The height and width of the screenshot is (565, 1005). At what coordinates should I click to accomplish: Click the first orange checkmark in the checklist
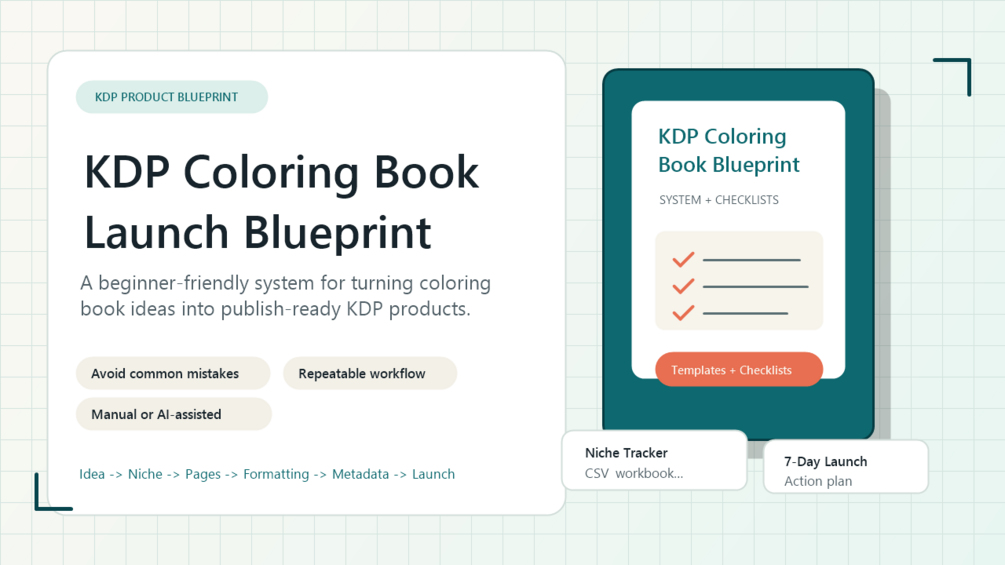(x=683, y=259)
